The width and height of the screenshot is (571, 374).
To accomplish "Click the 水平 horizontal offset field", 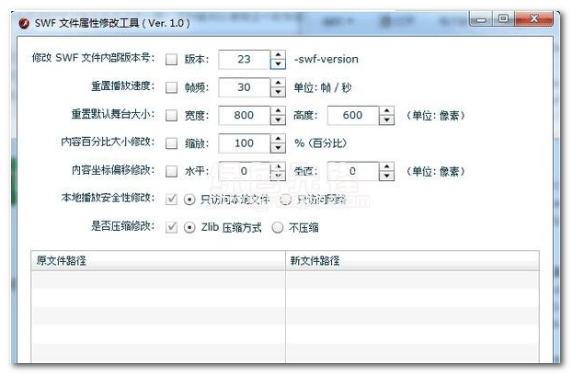I will (x=244, y=171).
